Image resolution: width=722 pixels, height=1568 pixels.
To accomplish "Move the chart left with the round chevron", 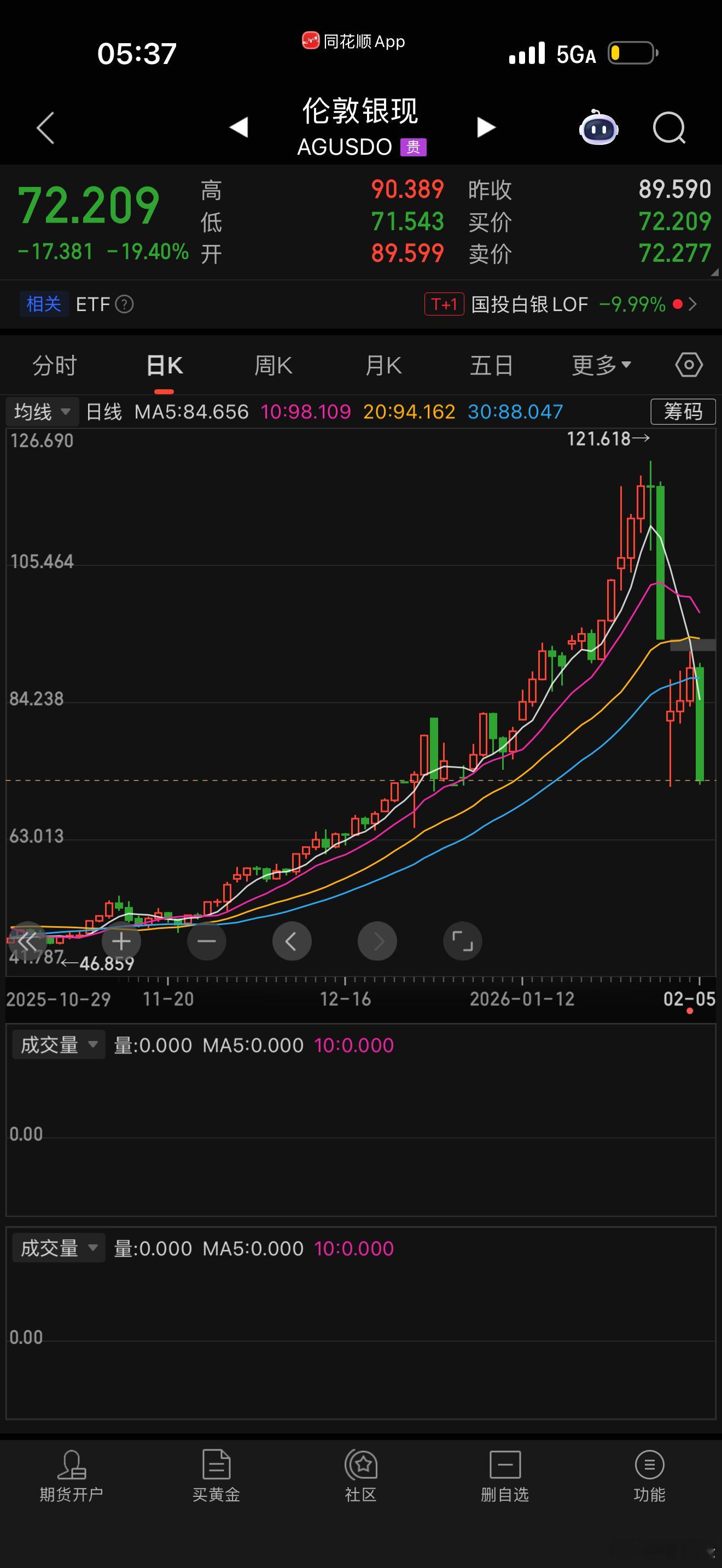I will 292,941.
